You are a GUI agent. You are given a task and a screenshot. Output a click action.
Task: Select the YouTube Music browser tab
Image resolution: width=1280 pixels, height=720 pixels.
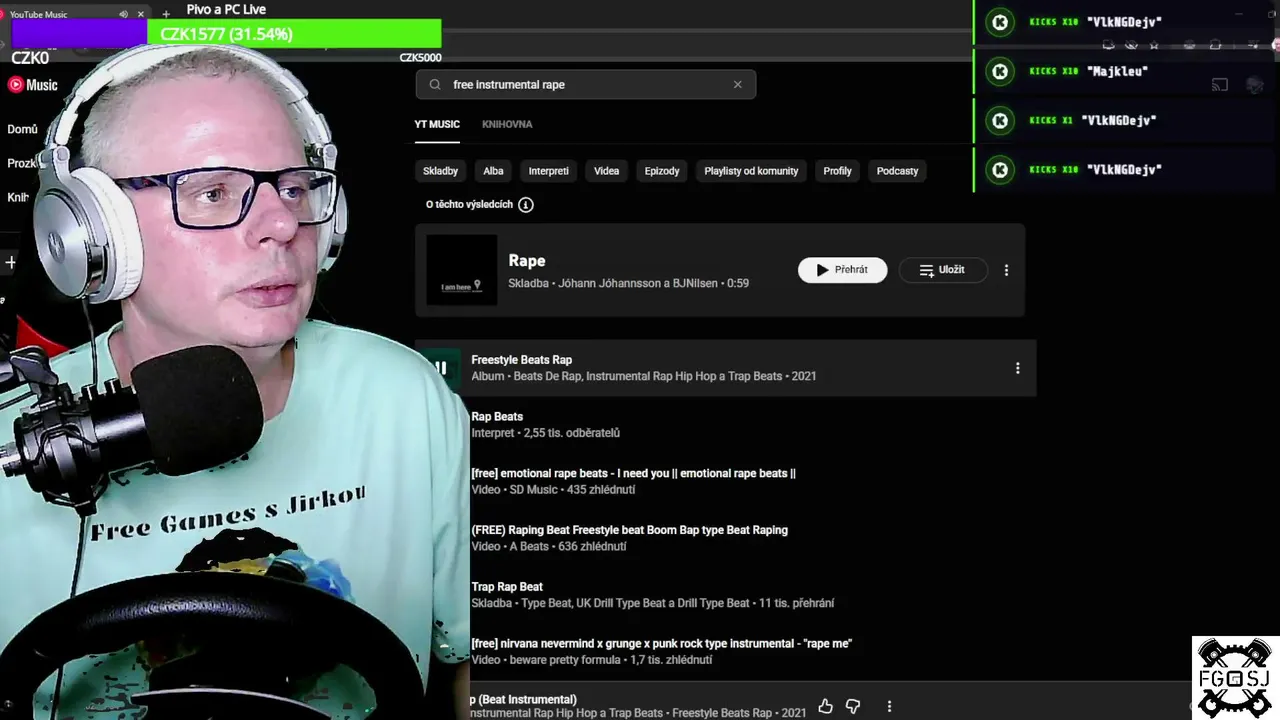75,14
